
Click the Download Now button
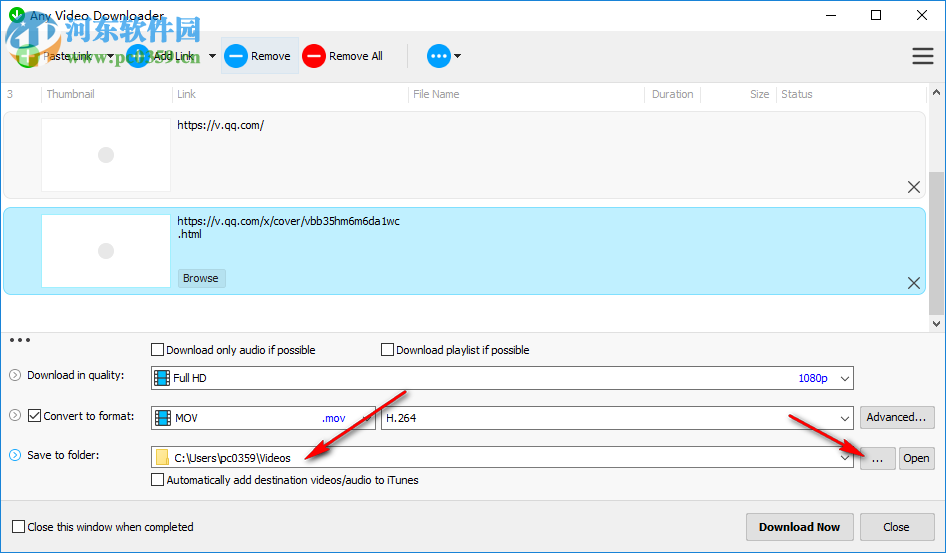799,527
